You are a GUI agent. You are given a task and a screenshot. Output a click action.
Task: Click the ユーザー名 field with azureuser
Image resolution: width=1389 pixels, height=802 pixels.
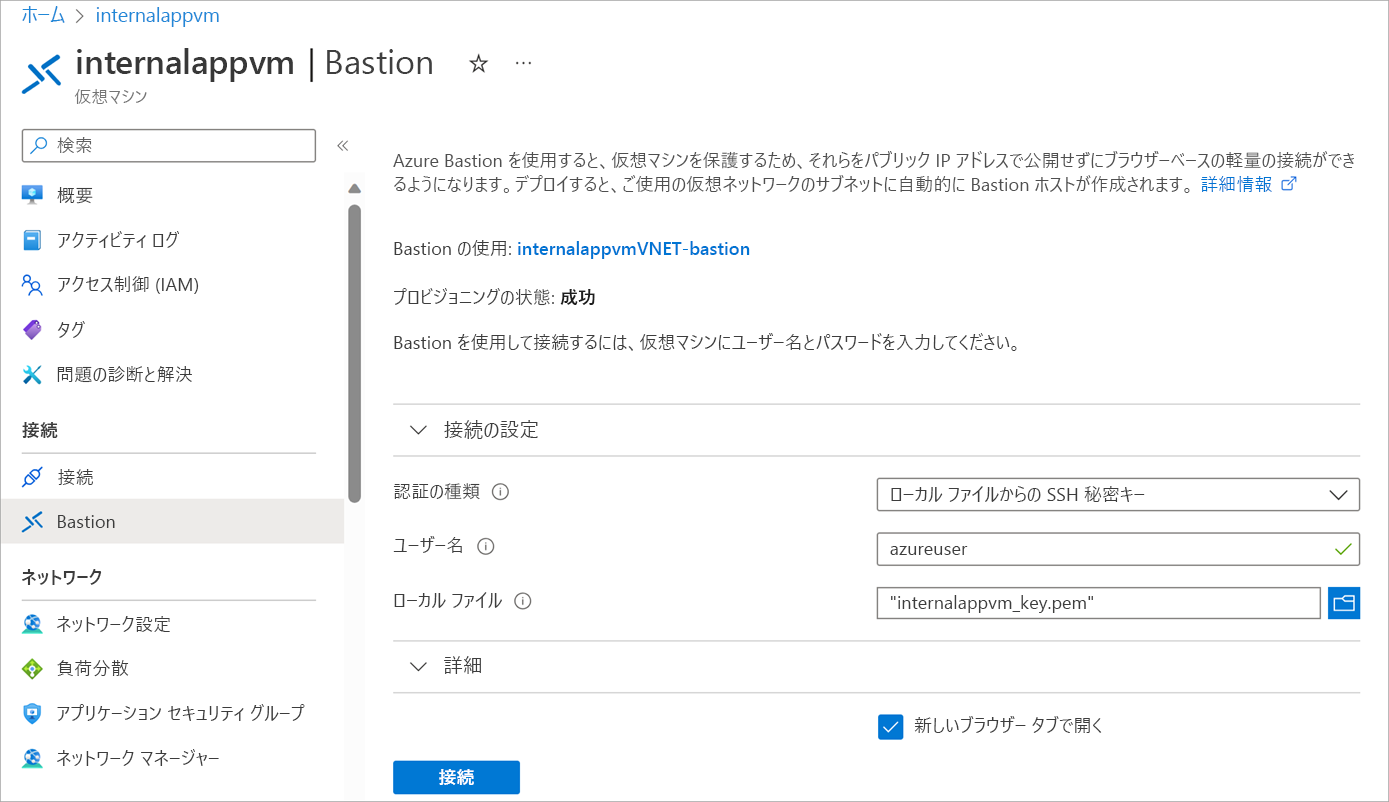point(1118,549)
